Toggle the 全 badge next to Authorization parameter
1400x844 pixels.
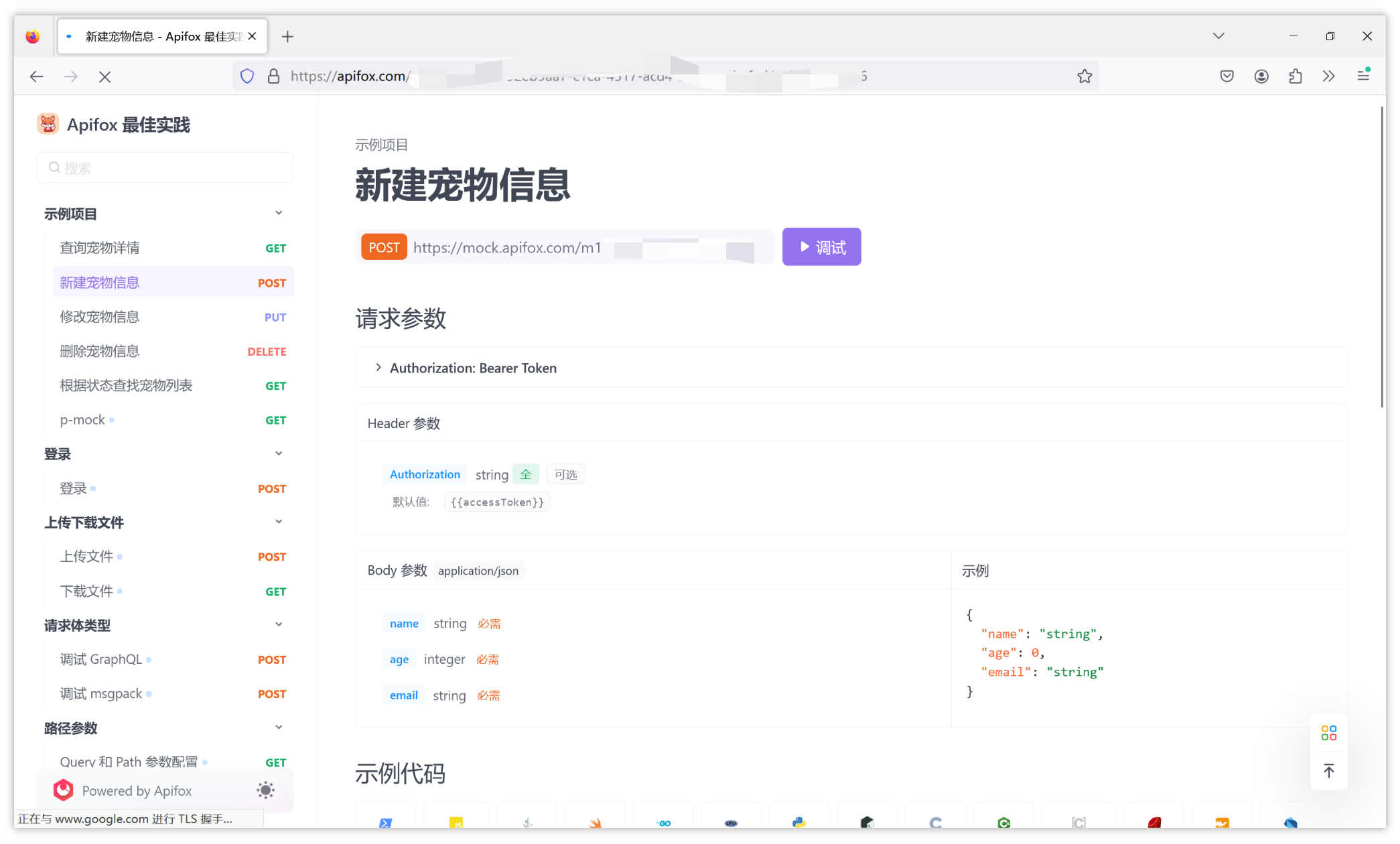click(526, 474)
